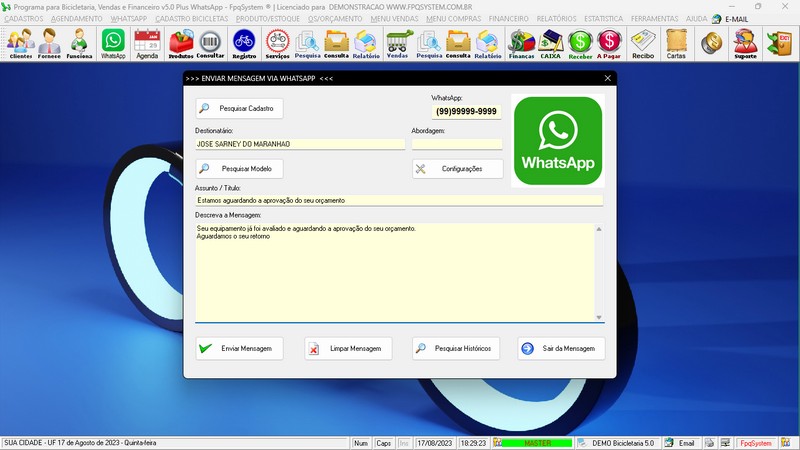The height and width of the screenshot is (450, 800).
Task: Click message box scroll down arrow
Action: [599, 317]
